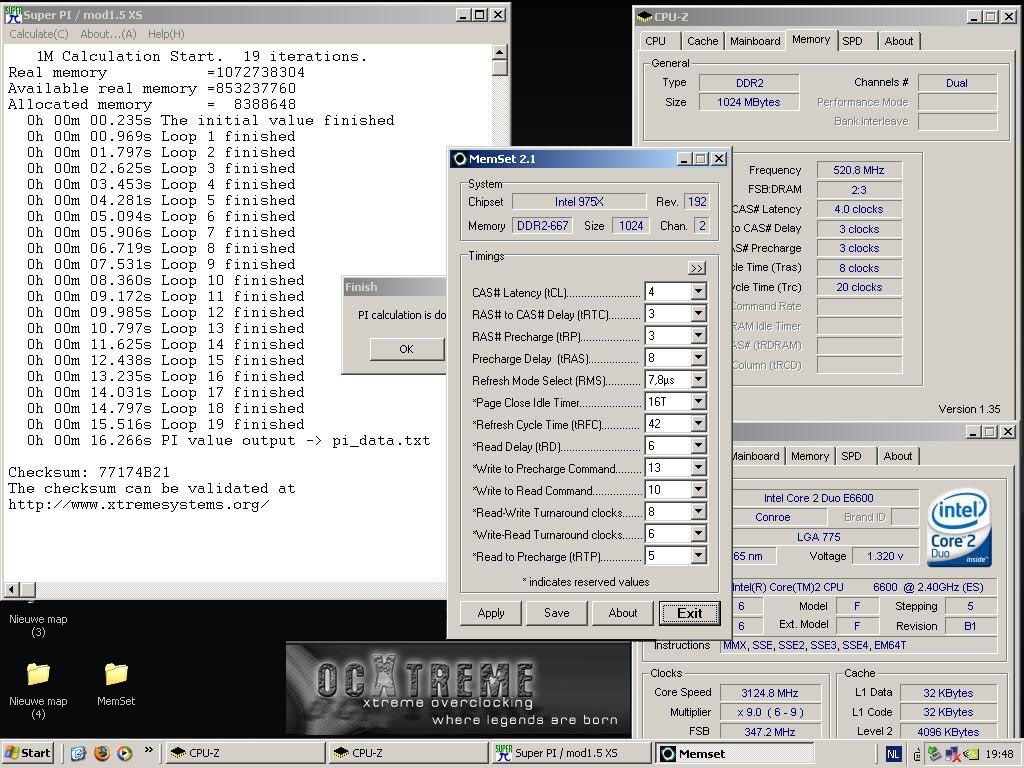Viewport: 1024px width, 768px height.
Task: Click OK in the Finish dialog
Action: pos(406,349)
